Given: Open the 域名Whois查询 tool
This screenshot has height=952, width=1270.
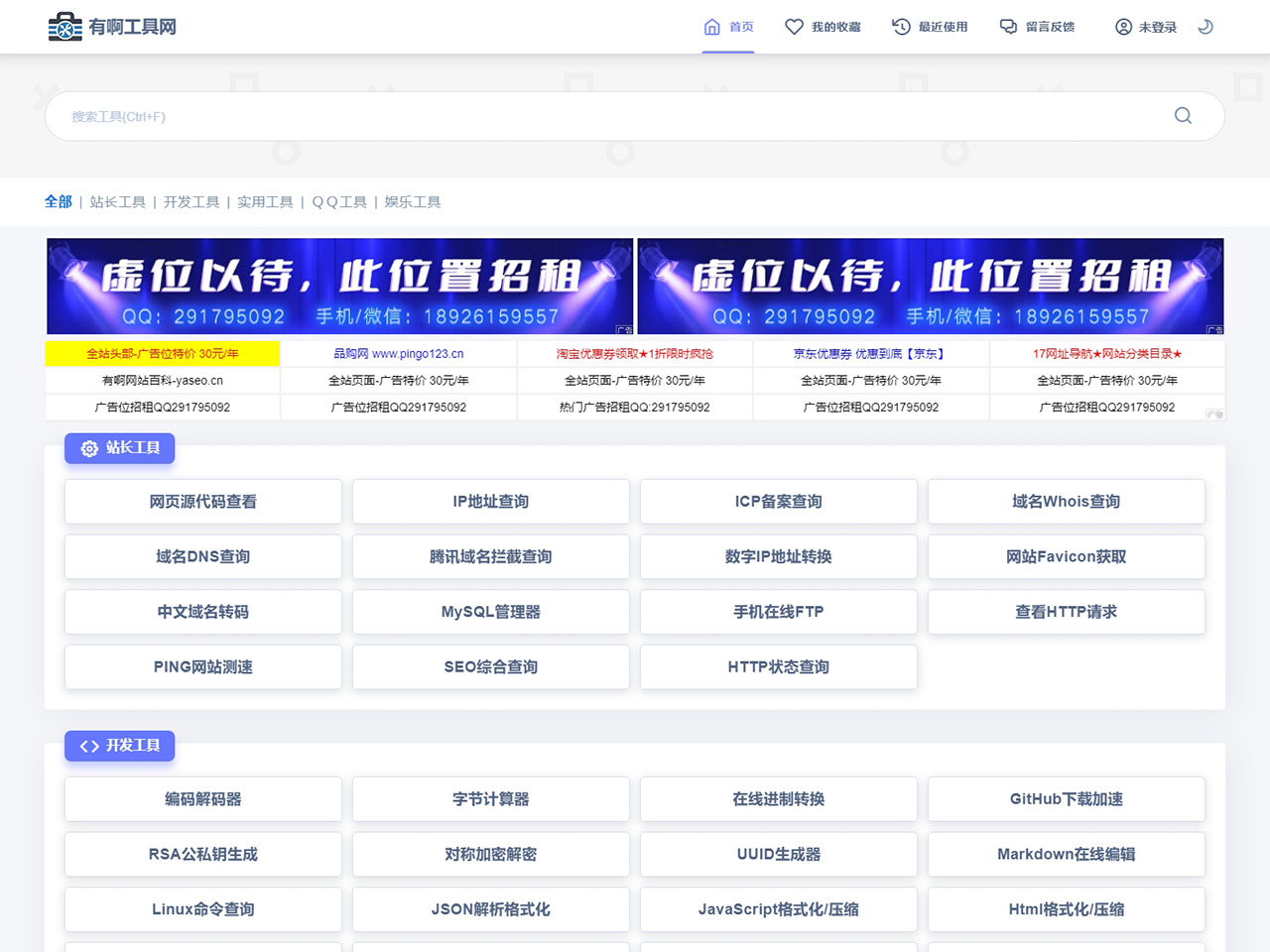Looking at the screenshot, I should 1067,502.
